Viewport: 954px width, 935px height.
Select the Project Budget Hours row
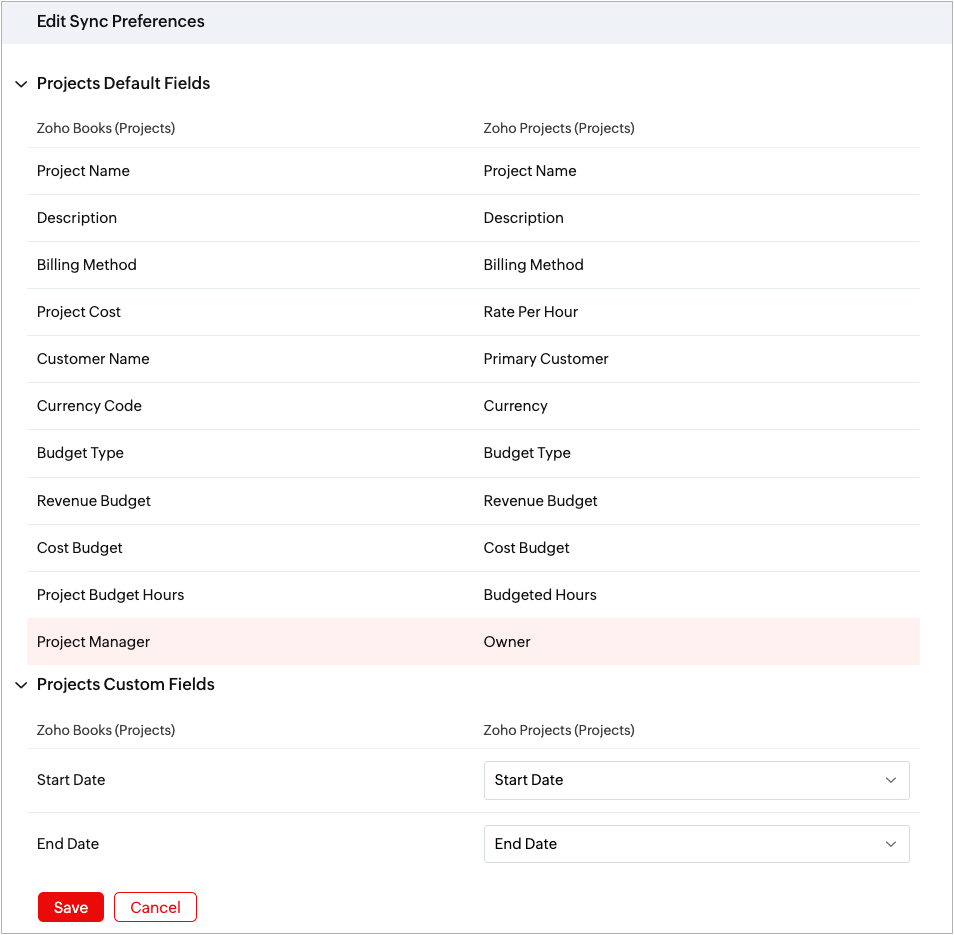[473, 595]
